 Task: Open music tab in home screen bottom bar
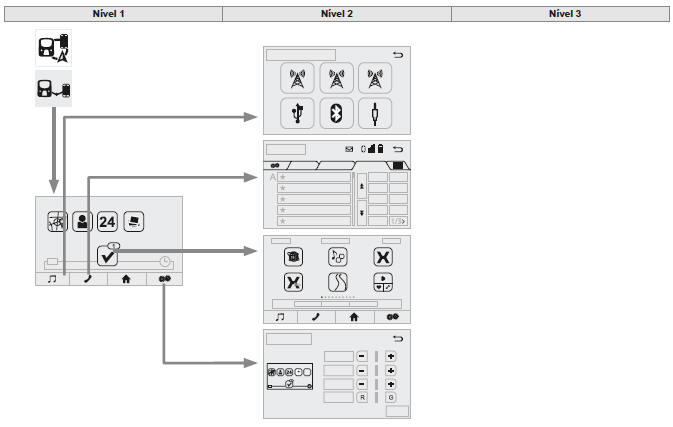pos(52,281)
